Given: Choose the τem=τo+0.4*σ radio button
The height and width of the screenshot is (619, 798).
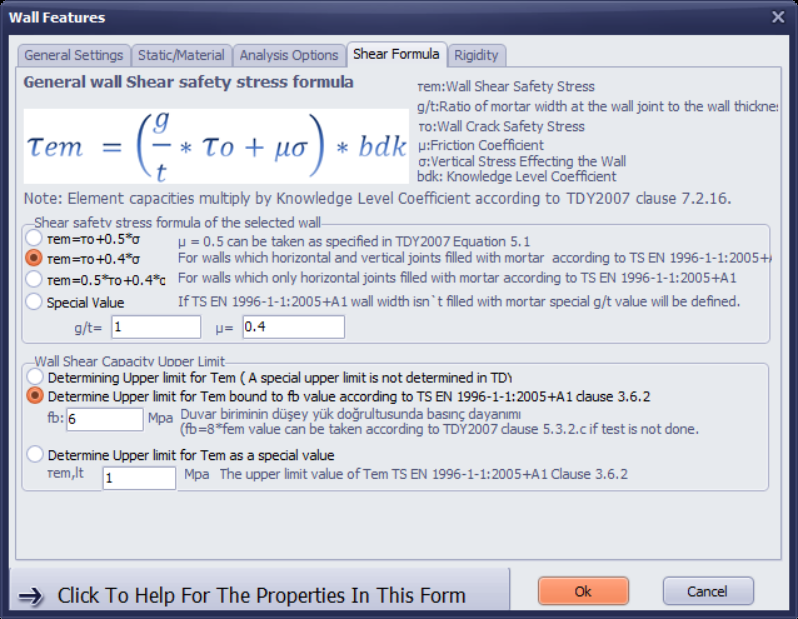Looking at the screenshot, I should tap(35, 259).
